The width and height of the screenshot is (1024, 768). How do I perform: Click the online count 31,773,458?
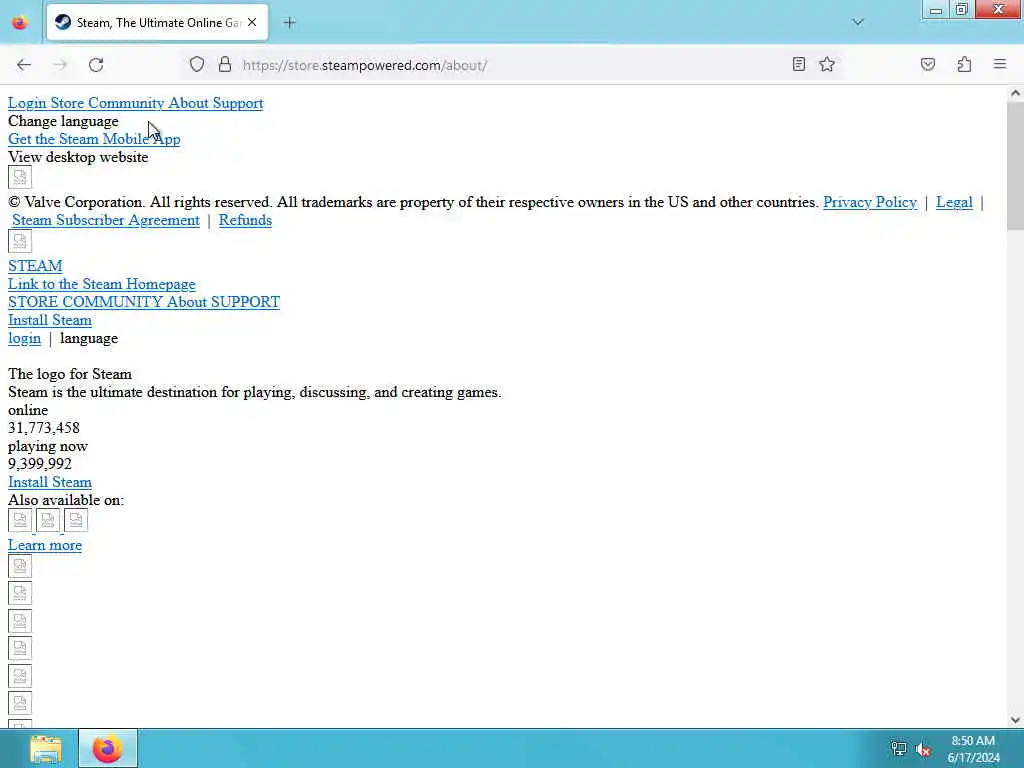pyautogui.click(x=44, y=428)
